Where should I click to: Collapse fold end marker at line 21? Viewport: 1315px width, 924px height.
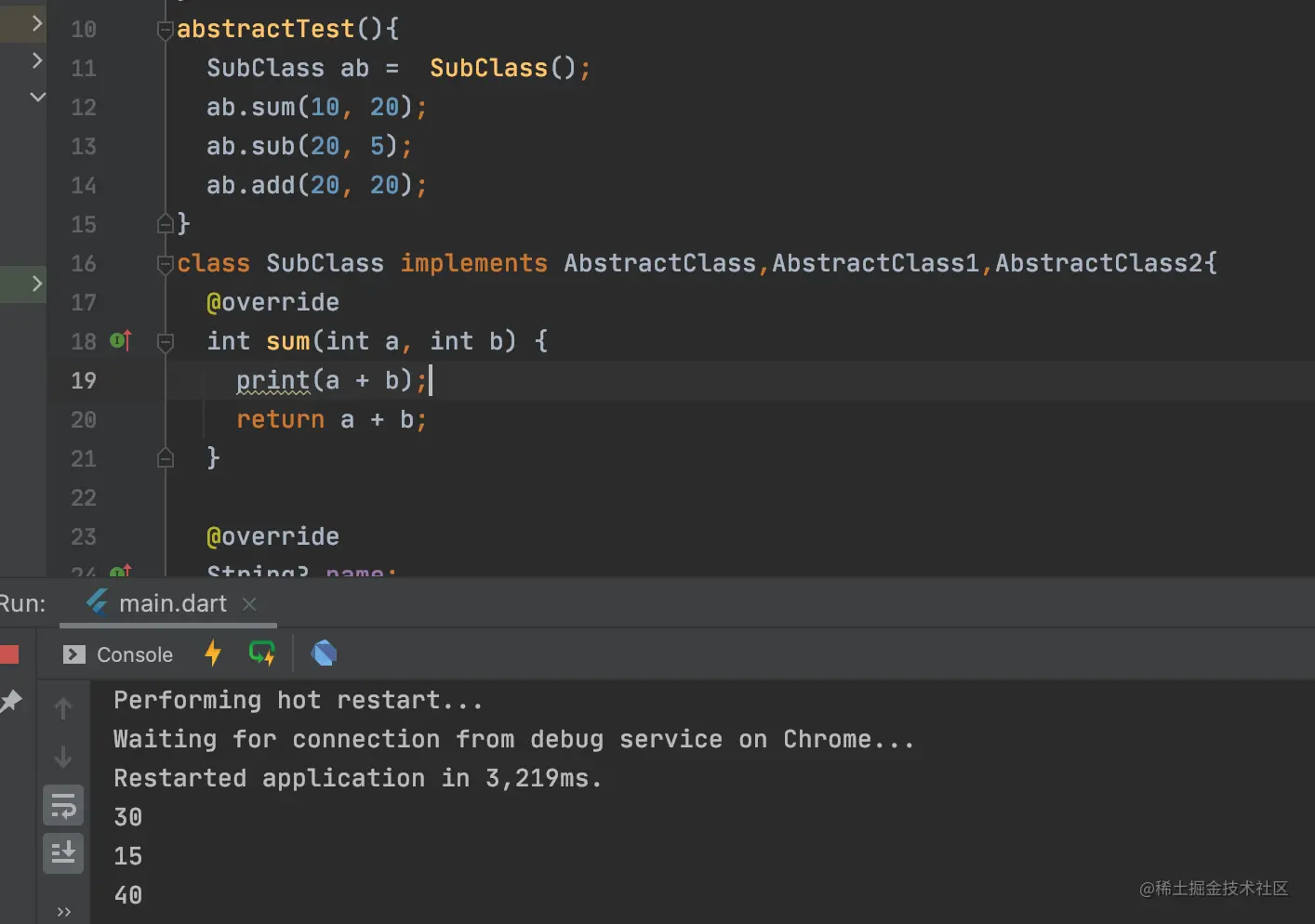[165, 458]
